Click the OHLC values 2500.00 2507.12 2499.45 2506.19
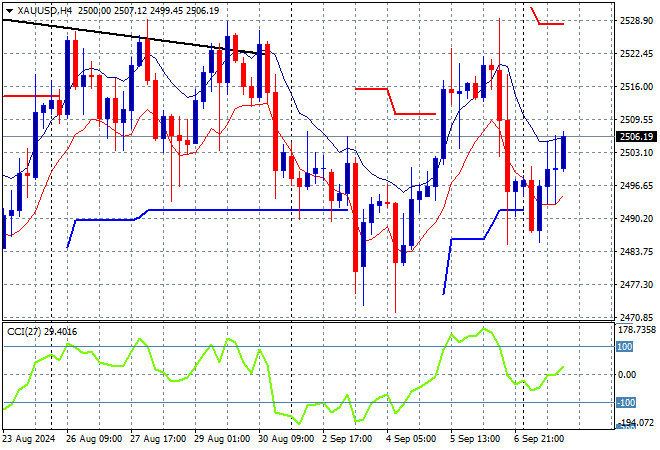 pyautogui.click(x=148, y=11)
